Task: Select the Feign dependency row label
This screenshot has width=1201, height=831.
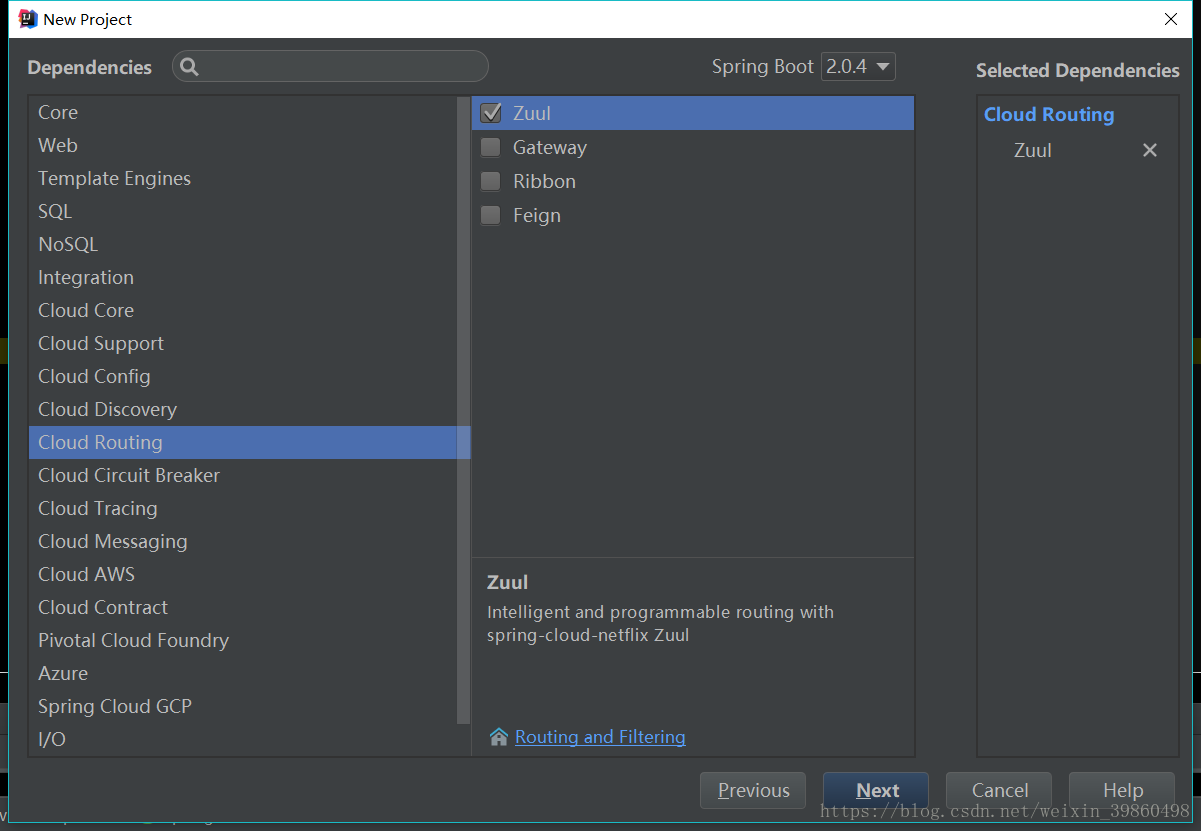Action: coord(537,215)
